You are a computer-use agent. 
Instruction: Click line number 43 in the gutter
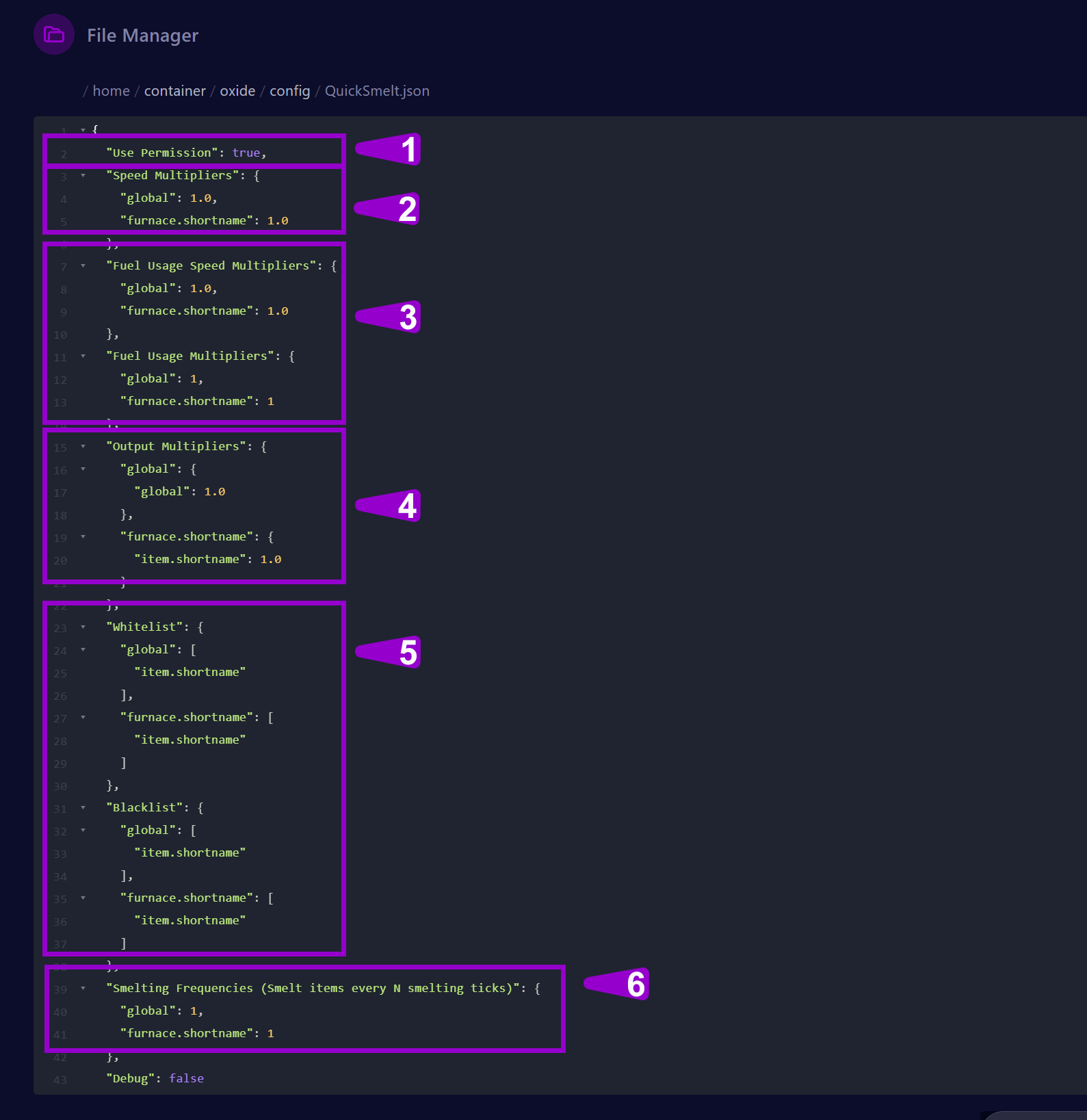coord(60,1080)
